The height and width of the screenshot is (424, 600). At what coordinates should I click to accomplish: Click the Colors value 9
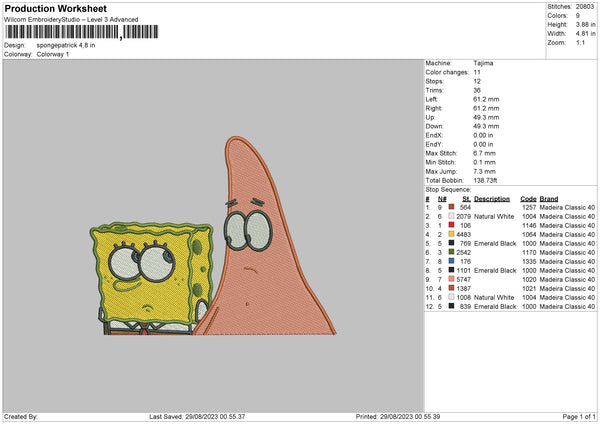578,16
